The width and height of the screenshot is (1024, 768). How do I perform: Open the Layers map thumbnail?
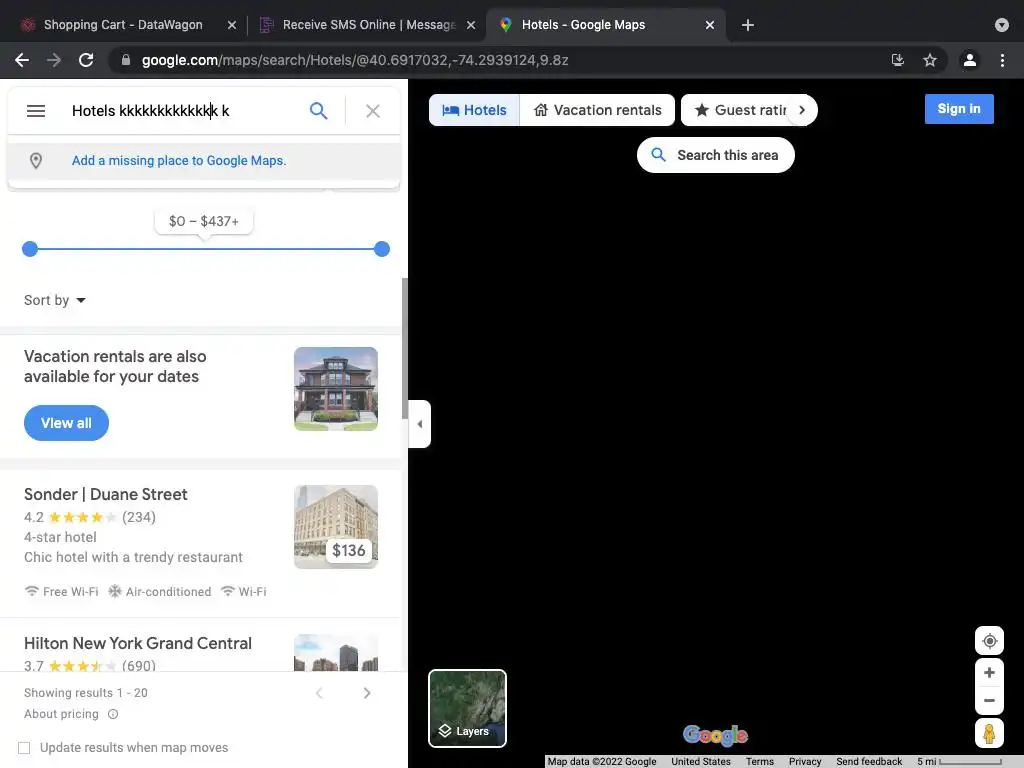(468, 708)
